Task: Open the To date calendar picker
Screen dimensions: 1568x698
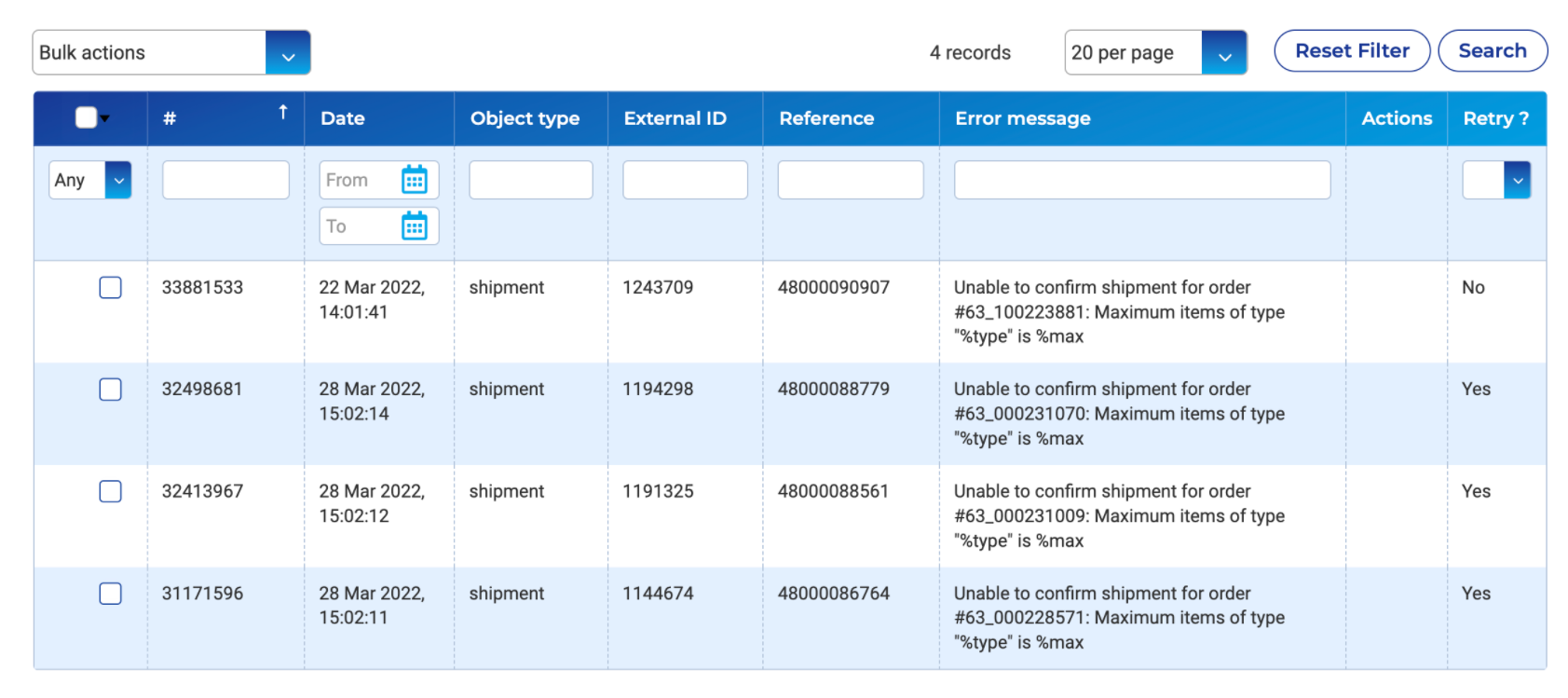Action: click(414, 226)
